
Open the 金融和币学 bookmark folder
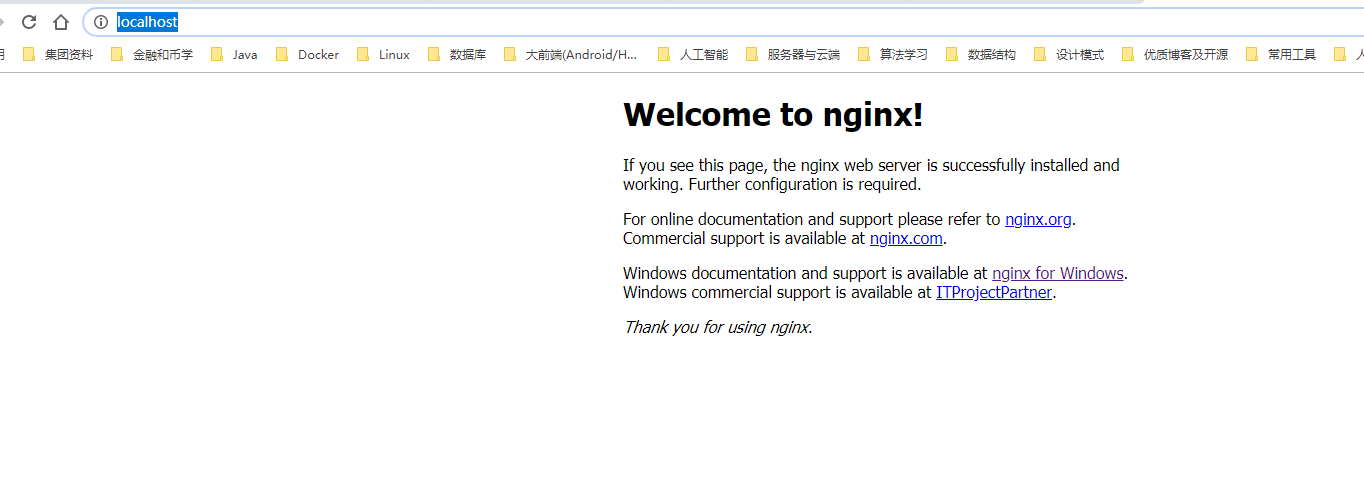point(152,55)
